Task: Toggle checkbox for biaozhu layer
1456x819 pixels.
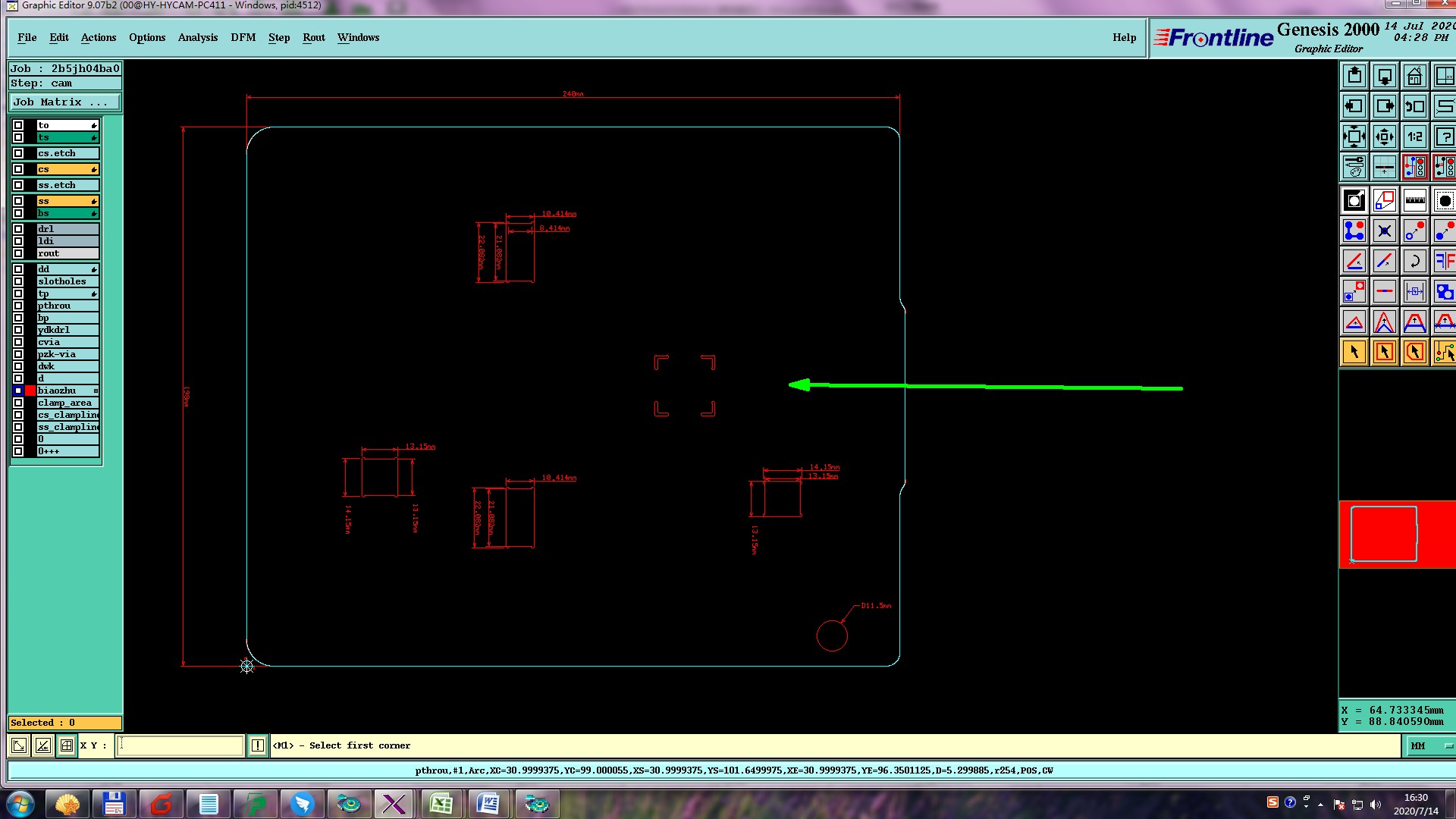Action: point(18,391)
